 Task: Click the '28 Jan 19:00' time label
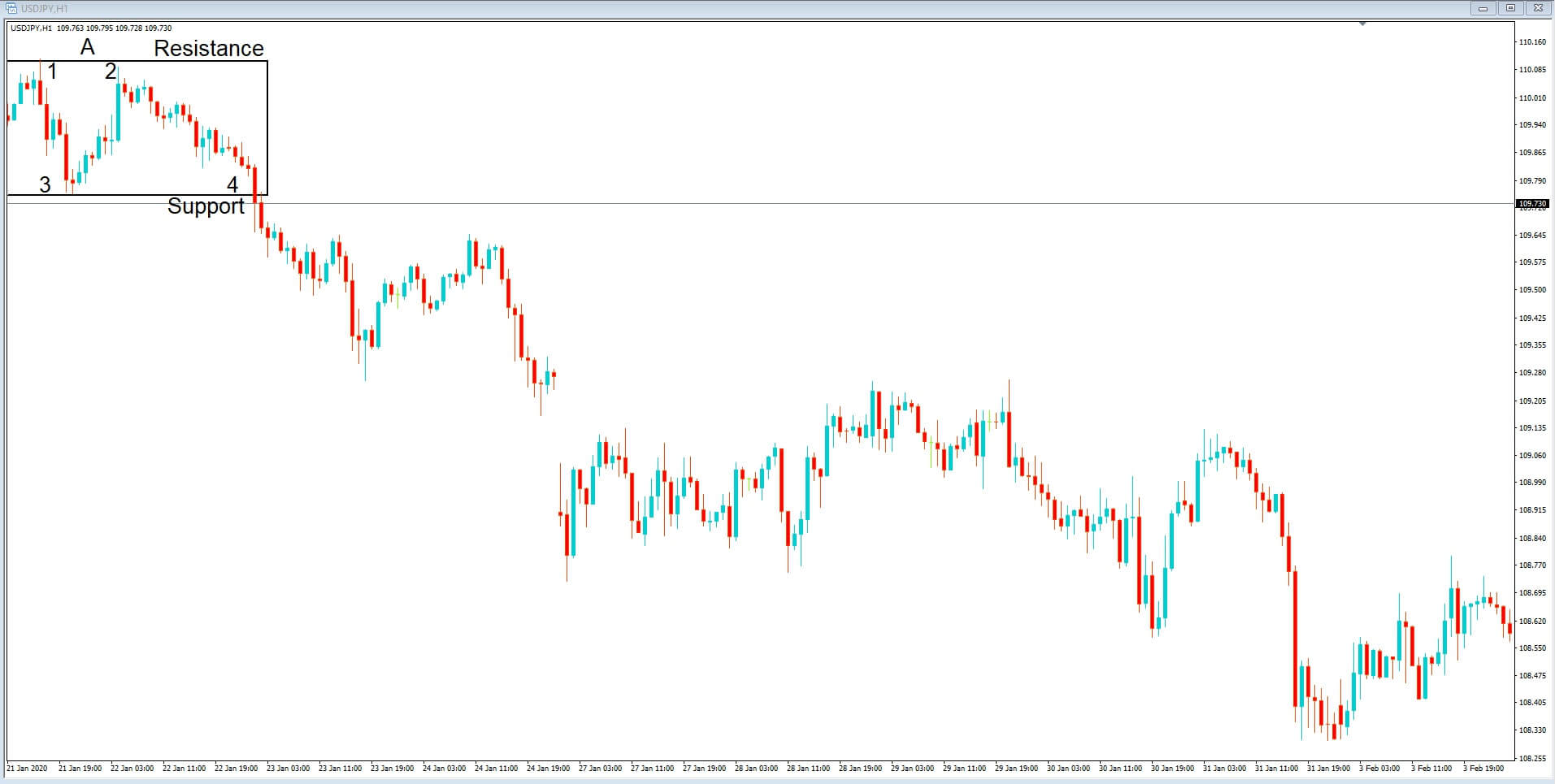tap(860, 769)
